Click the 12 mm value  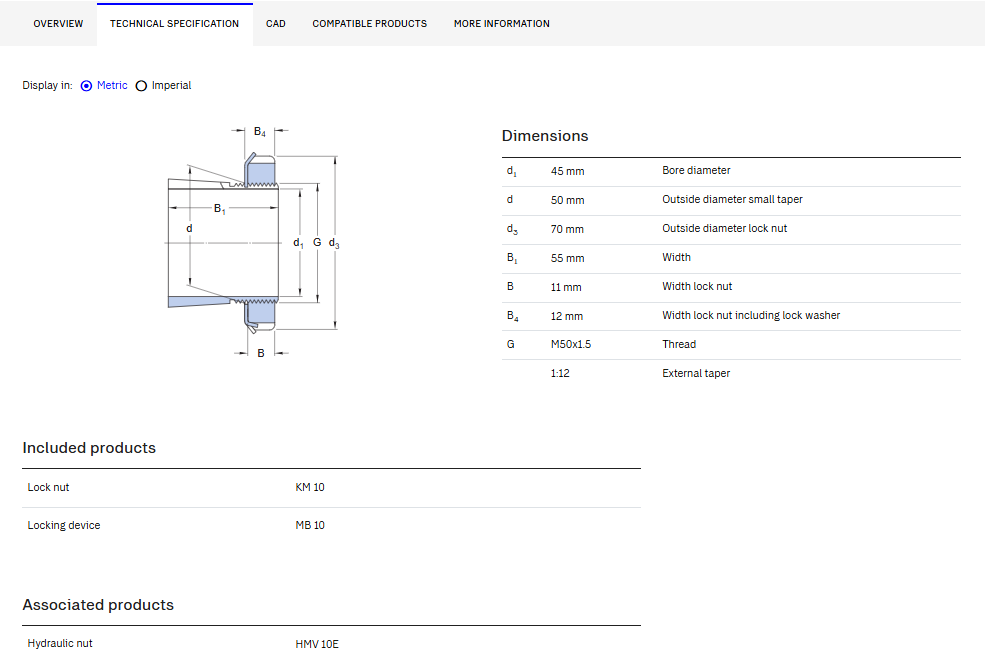click(x=567, y=316)
